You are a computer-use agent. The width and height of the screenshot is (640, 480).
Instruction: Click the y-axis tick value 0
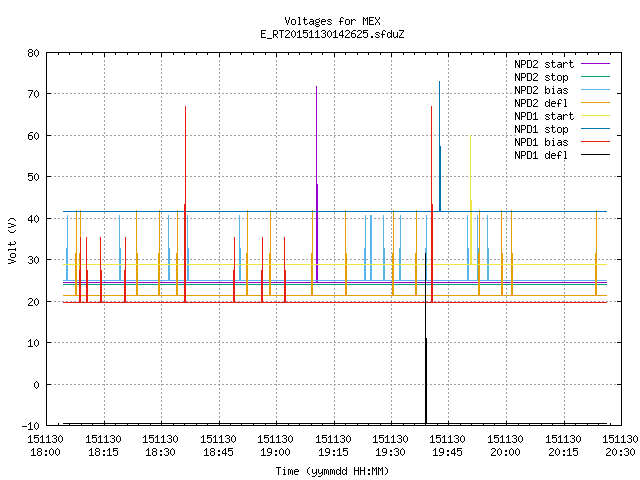coord(36,384)
